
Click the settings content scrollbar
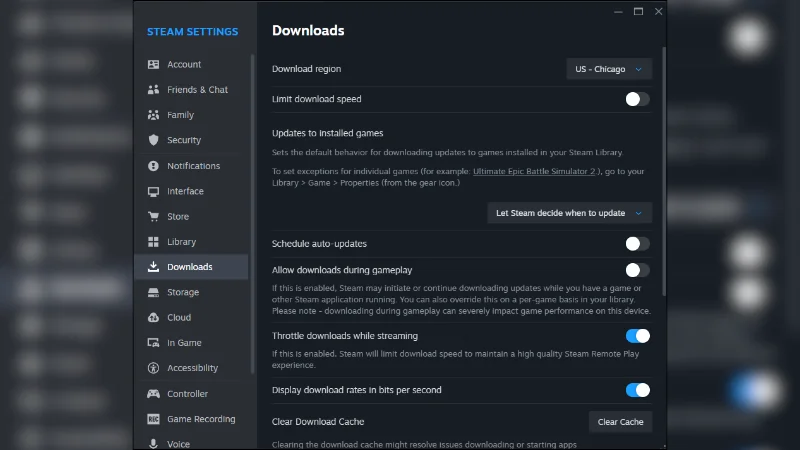(664, 171)
